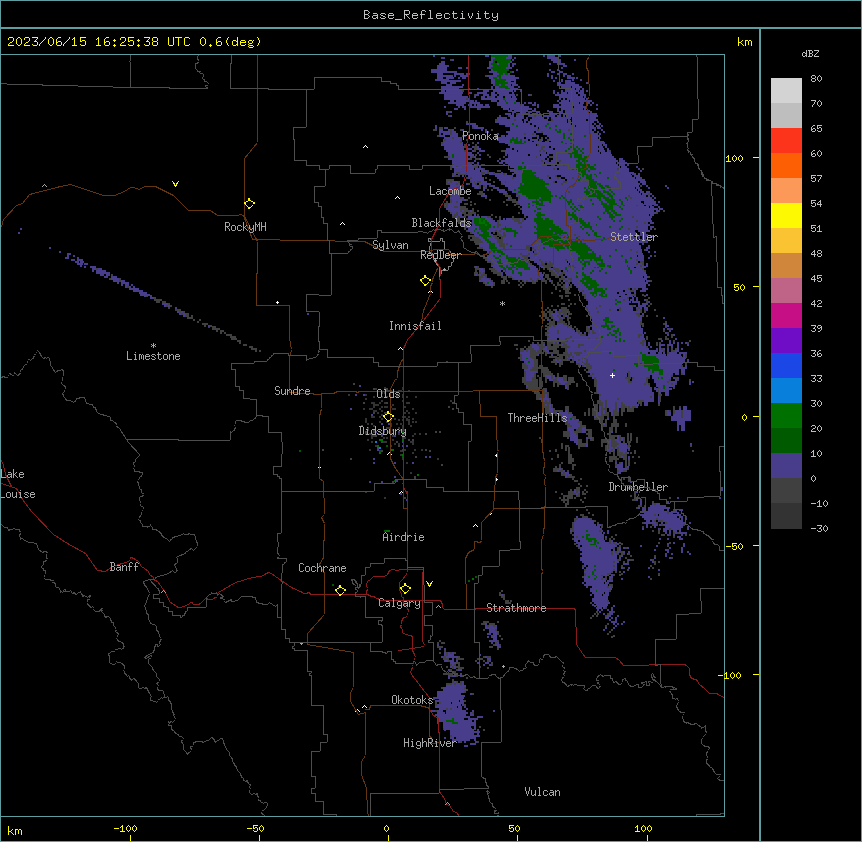The image size is (862, 842).
Task: Click the km unit label at bottom left
Action: coord(15,830)
